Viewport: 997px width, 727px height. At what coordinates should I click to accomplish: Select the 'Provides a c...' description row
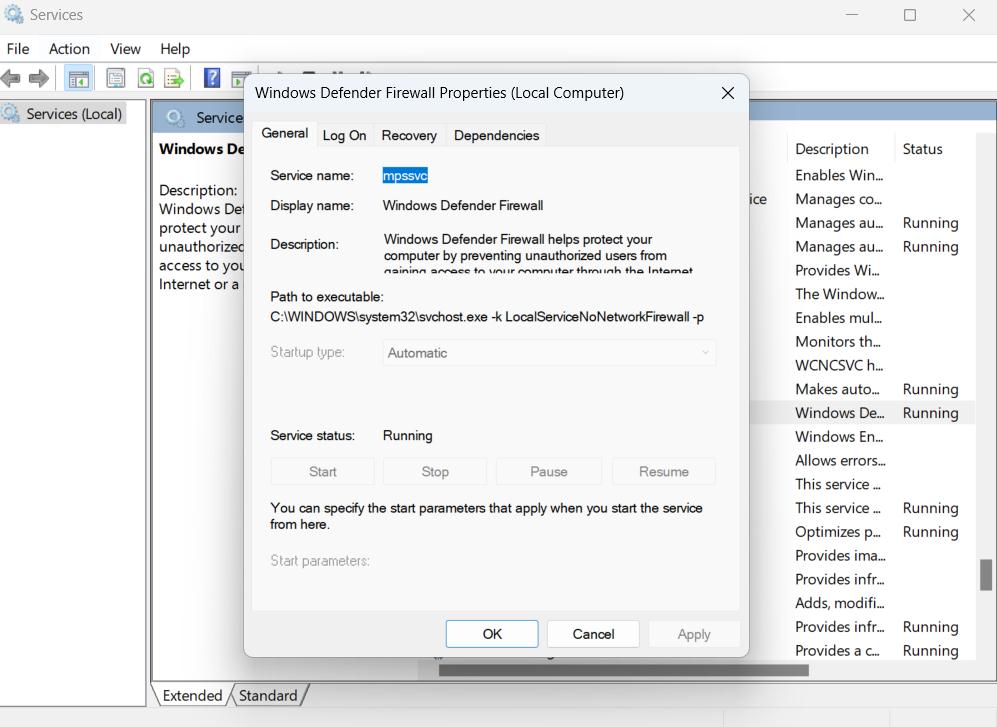(837, 651)
